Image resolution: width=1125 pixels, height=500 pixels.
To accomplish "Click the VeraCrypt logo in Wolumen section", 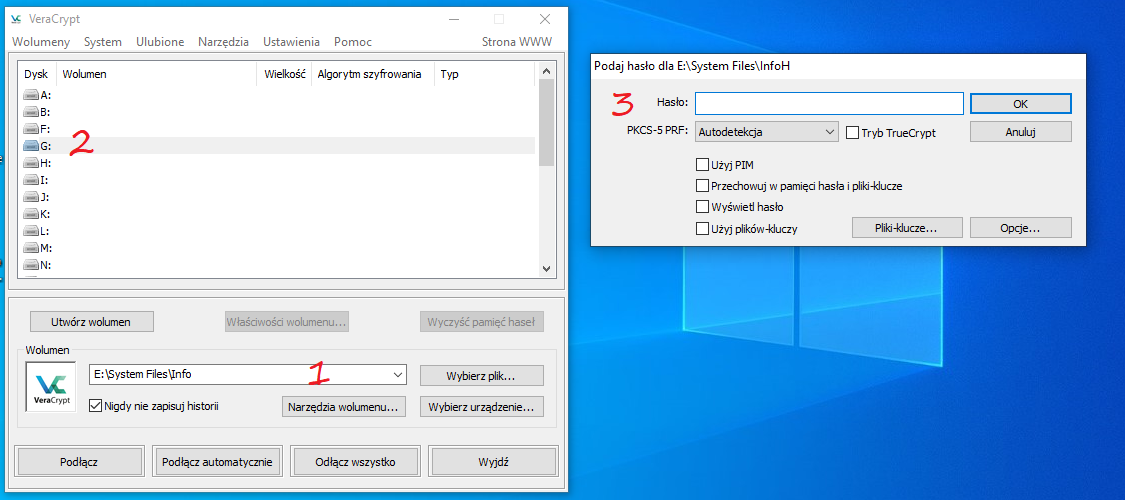I will 50,386.
